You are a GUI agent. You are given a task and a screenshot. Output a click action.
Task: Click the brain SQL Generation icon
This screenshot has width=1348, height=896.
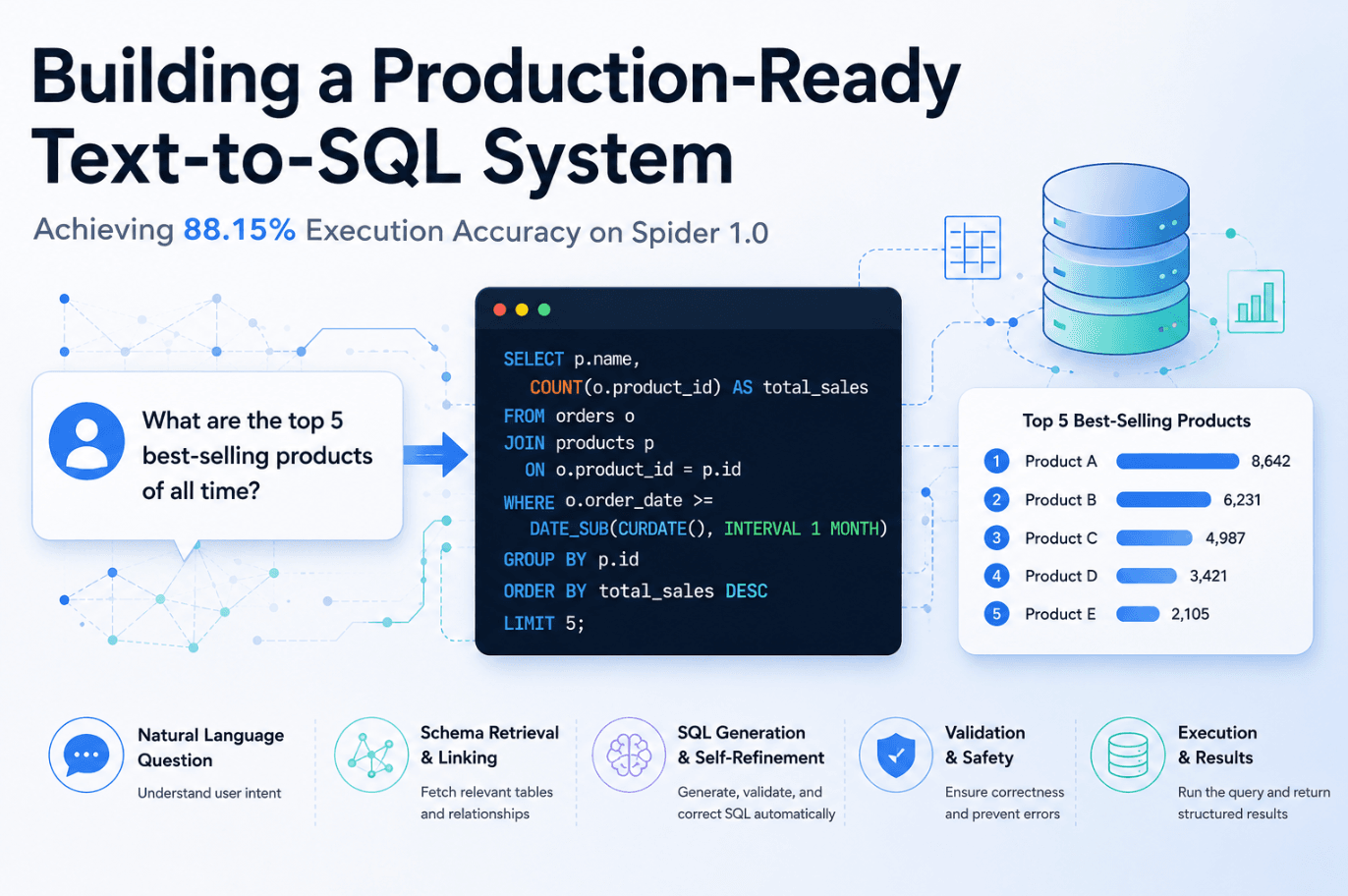[629, 755]
